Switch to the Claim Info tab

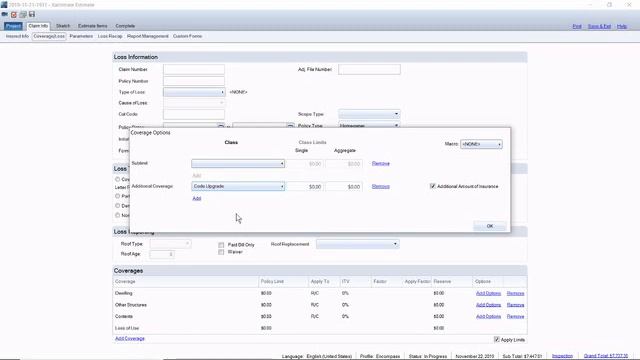click(38, 26)
